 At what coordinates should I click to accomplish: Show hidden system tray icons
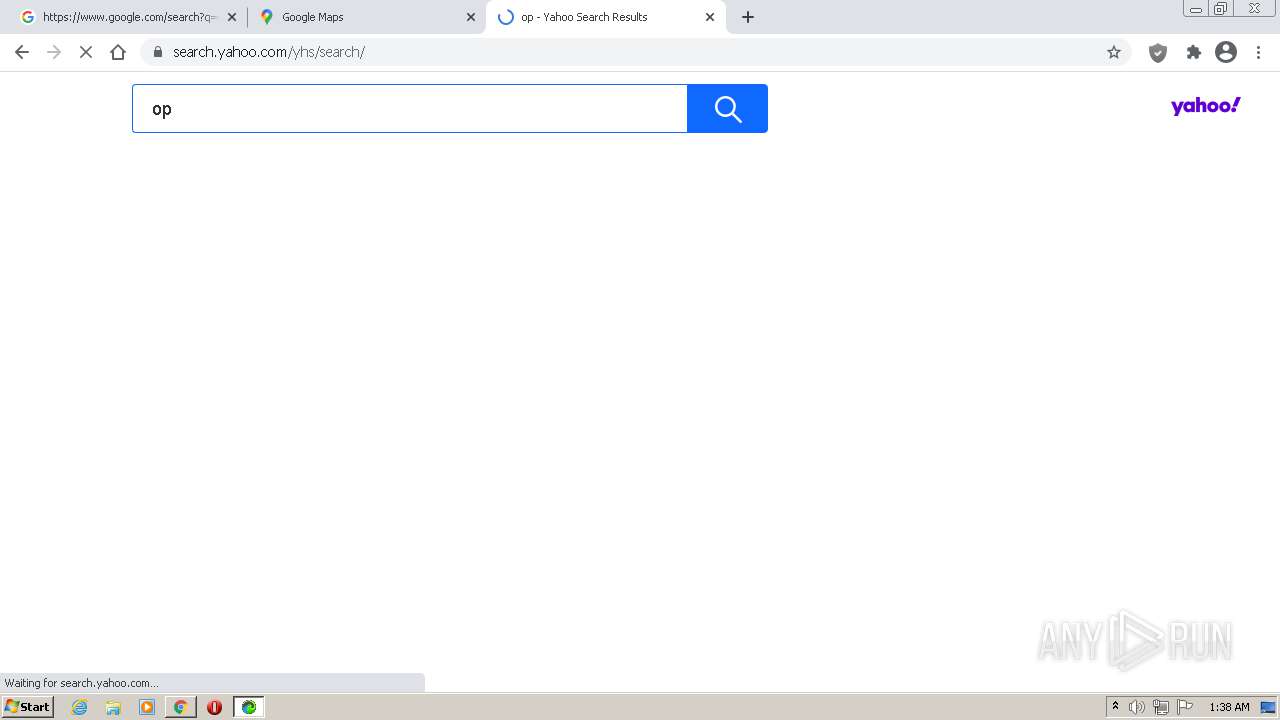(1115, 707)
